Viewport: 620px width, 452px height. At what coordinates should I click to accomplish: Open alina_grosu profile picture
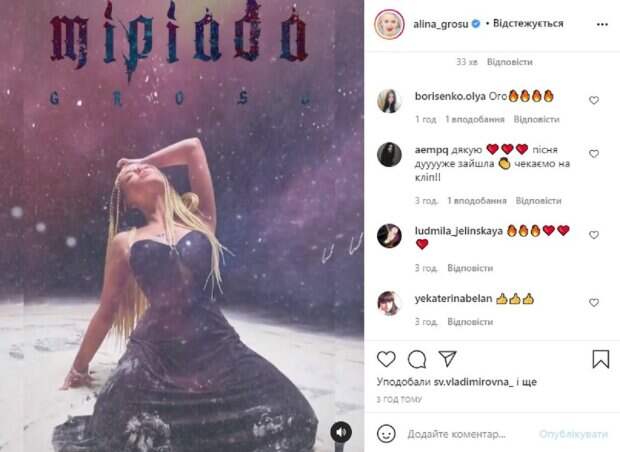click(x=389, y=25)
